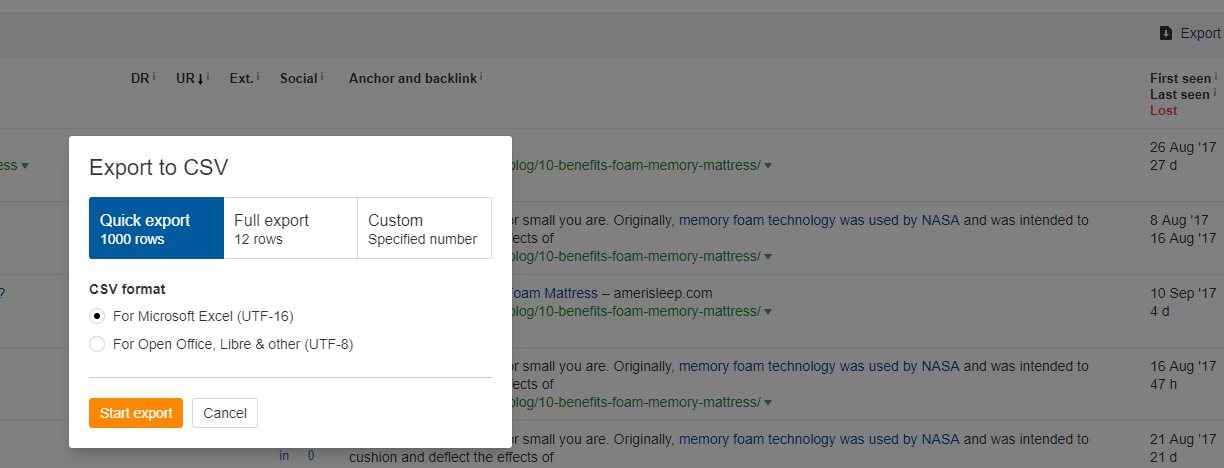Screen dimensions: 1224x468
Task: Switch to Full export 12 rows tab
Action: (290, 228)
